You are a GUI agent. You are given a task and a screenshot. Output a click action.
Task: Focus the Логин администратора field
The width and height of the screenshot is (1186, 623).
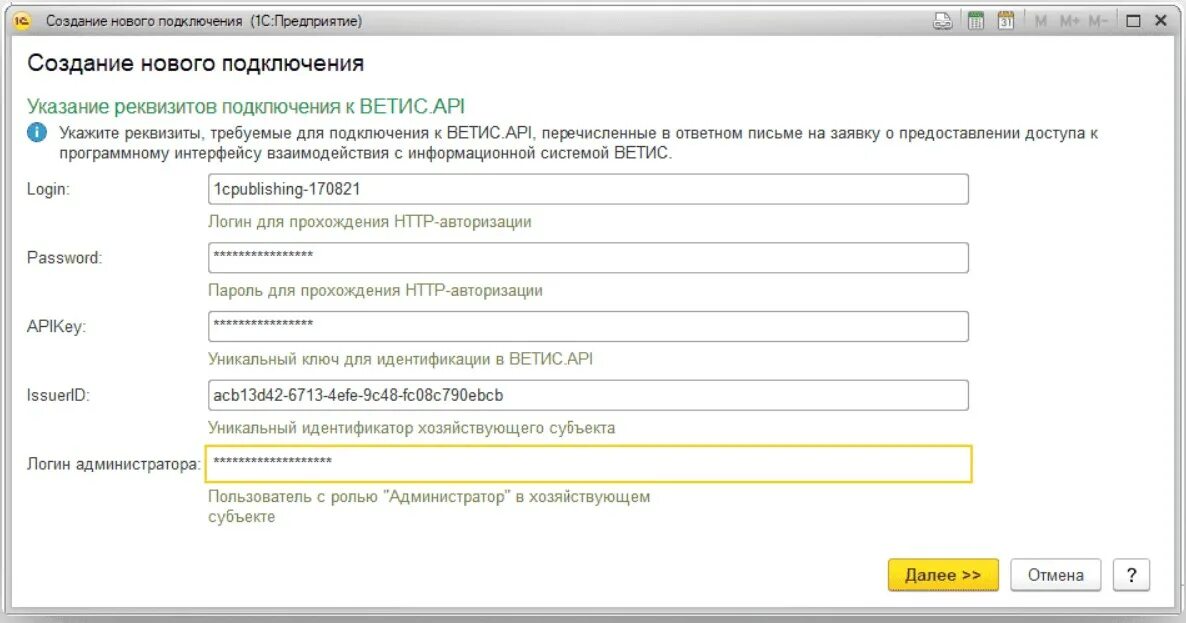coord(588,463)
